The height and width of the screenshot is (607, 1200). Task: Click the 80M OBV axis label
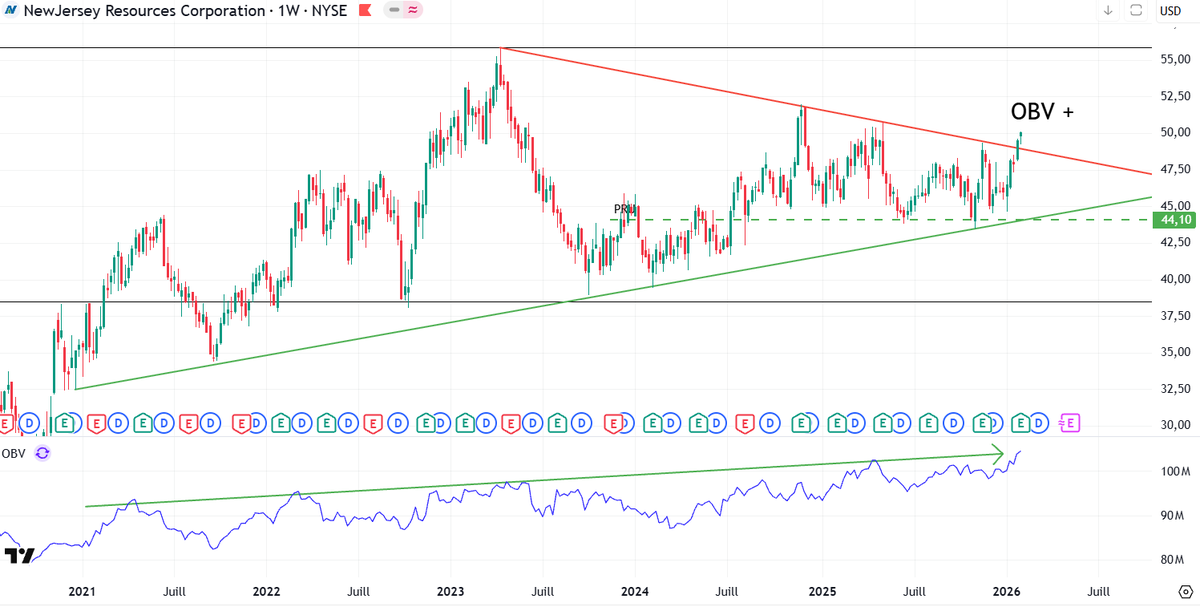pyautogui.click(x=1172, y=560)
